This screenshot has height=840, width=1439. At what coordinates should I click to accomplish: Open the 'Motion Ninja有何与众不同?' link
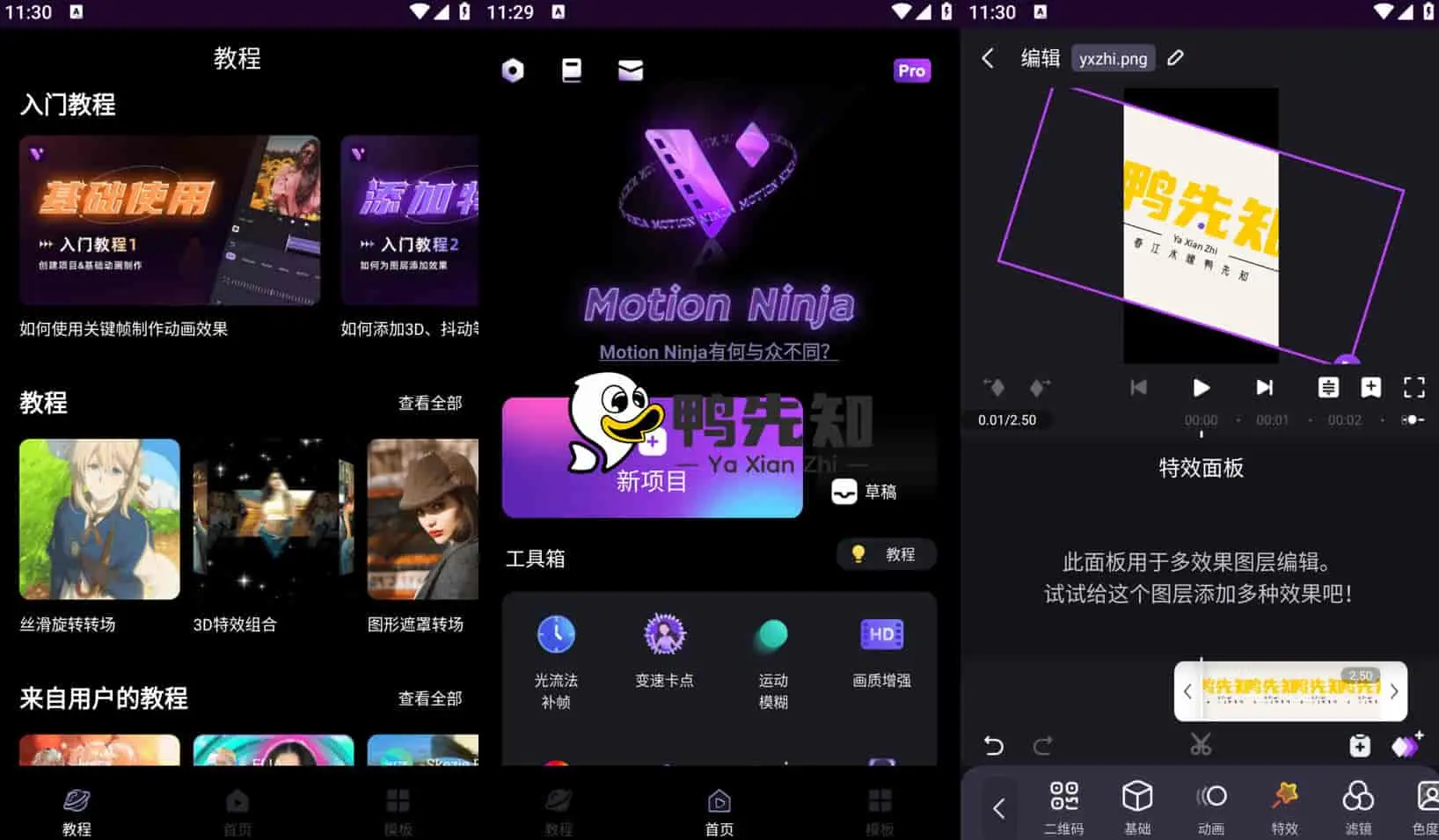coord(719,352)
